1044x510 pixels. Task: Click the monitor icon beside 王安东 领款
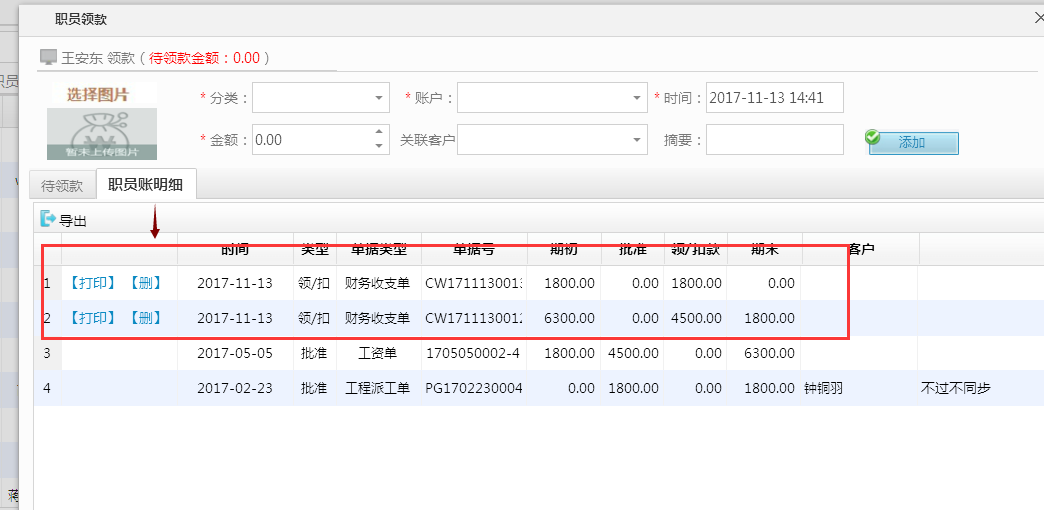[x=48, y=58]
